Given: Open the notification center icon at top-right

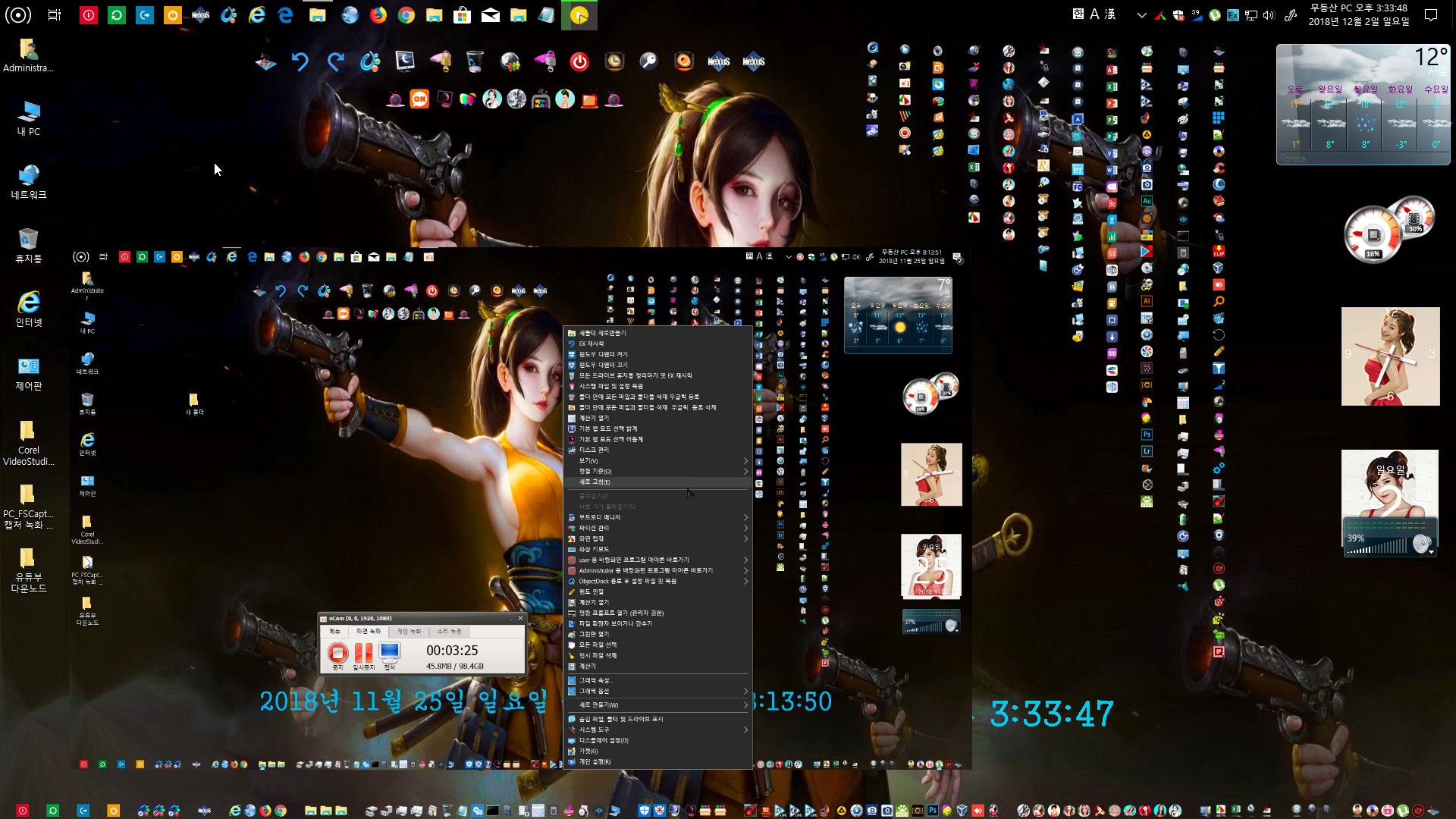Looking at the screenshot, I should [x=1431, y=14].
